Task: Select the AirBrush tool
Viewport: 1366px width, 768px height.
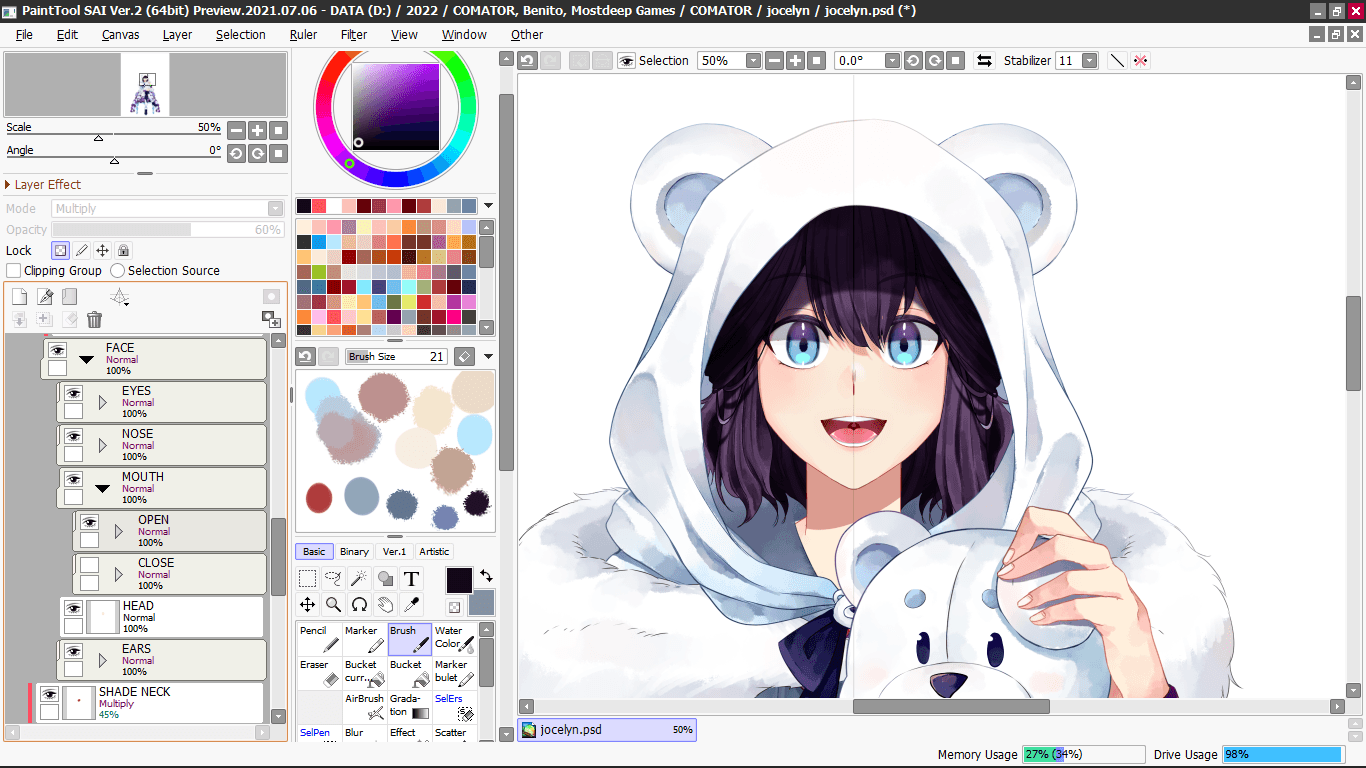Action: (364, 707)
